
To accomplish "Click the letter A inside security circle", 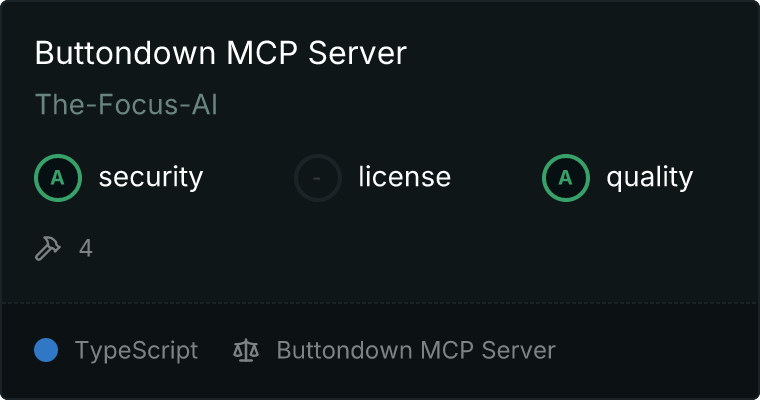I will click(x=58, y=178).
